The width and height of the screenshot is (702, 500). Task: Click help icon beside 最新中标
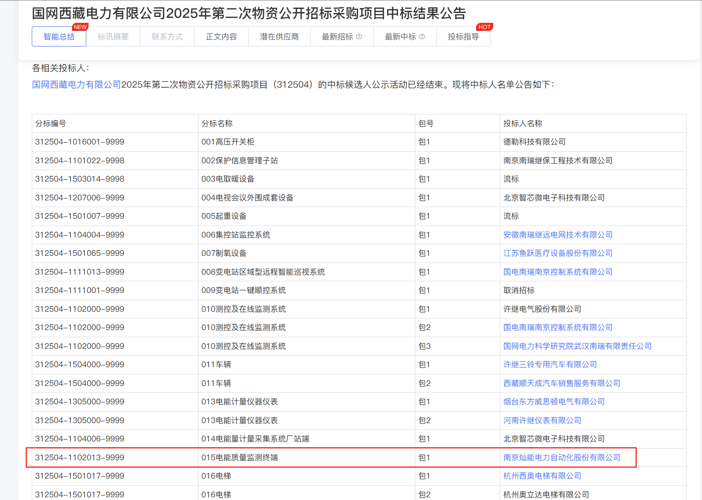point(422,37)
